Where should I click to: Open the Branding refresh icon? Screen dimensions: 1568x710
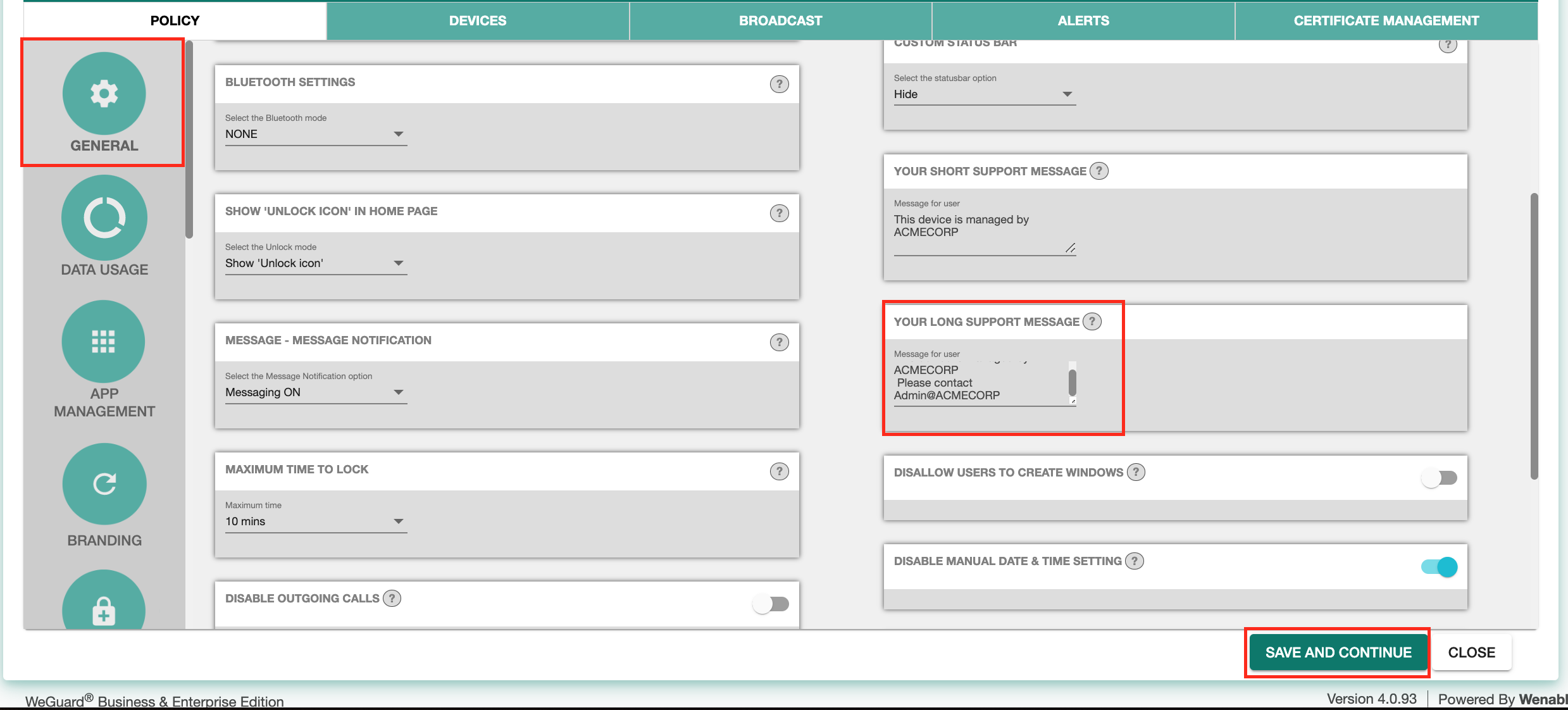(x=104, y=484)
